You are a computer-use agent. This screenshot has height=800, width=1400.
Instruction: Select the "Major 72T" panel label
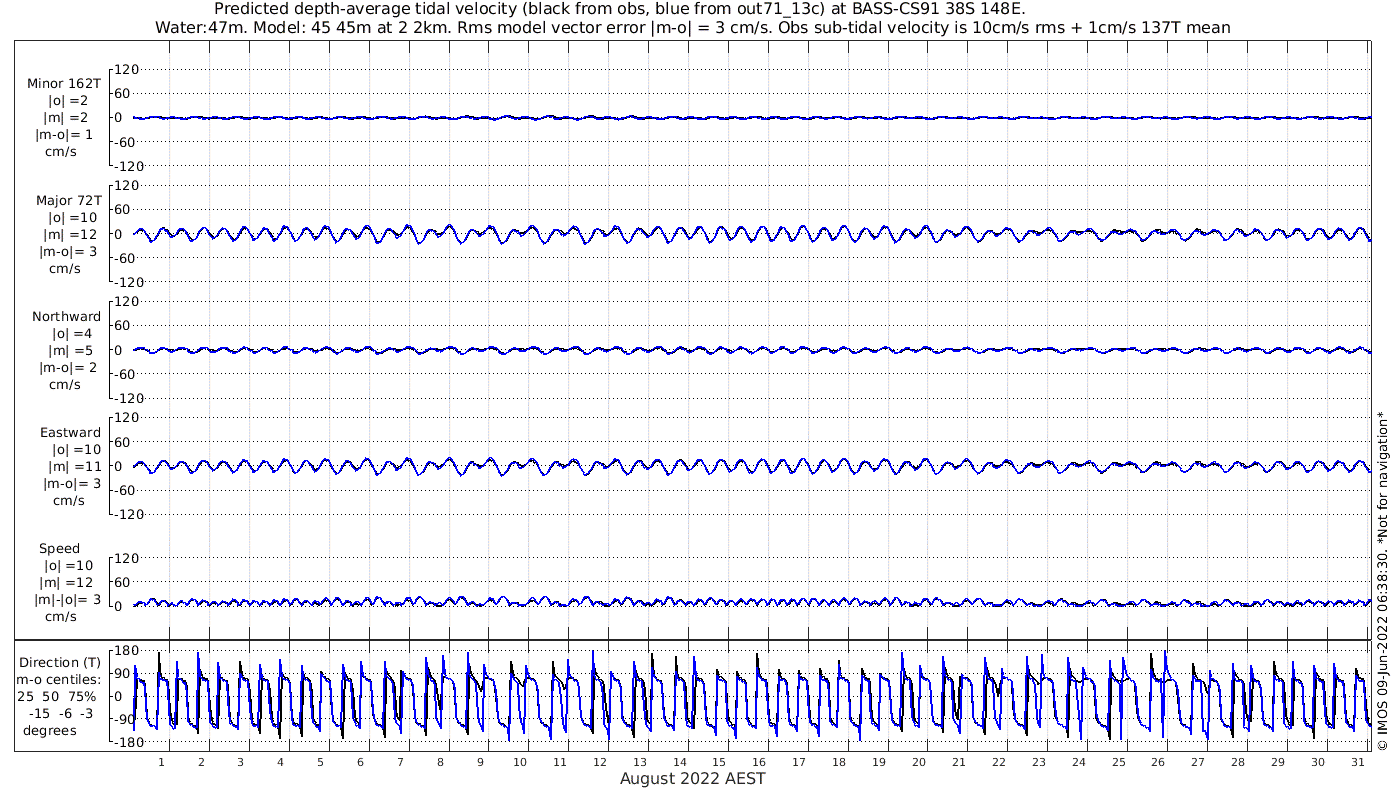tap(68, 200)
